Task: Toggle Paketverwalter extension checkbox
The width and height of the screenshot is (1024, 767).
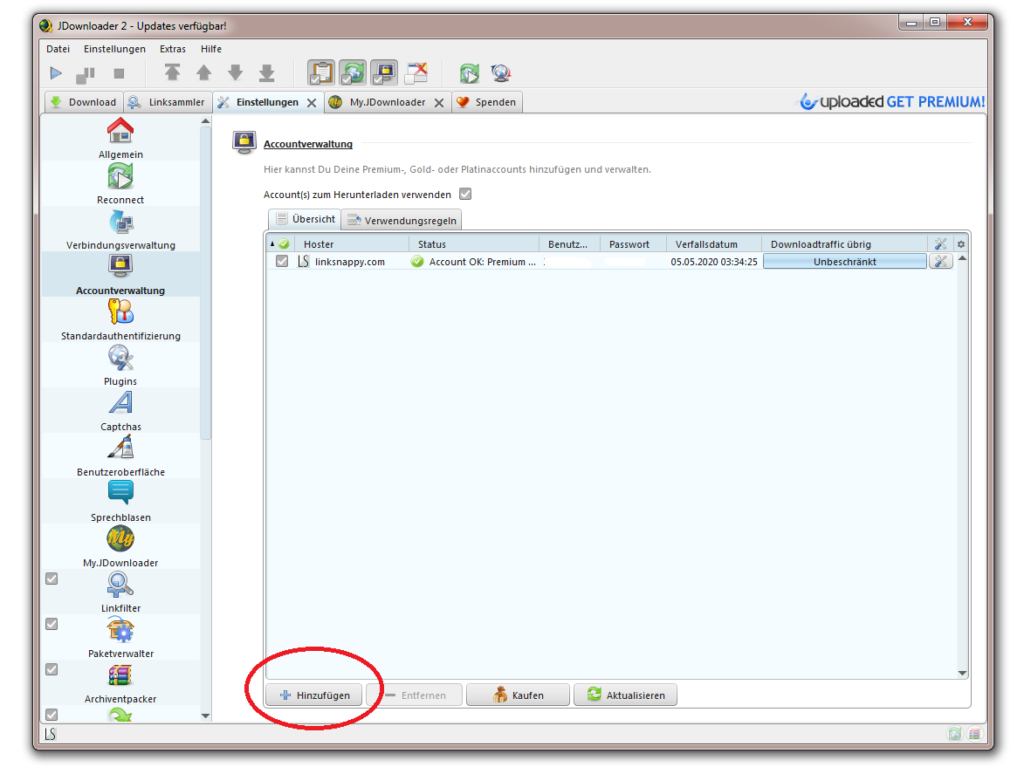Action: [x=52, y=624]
